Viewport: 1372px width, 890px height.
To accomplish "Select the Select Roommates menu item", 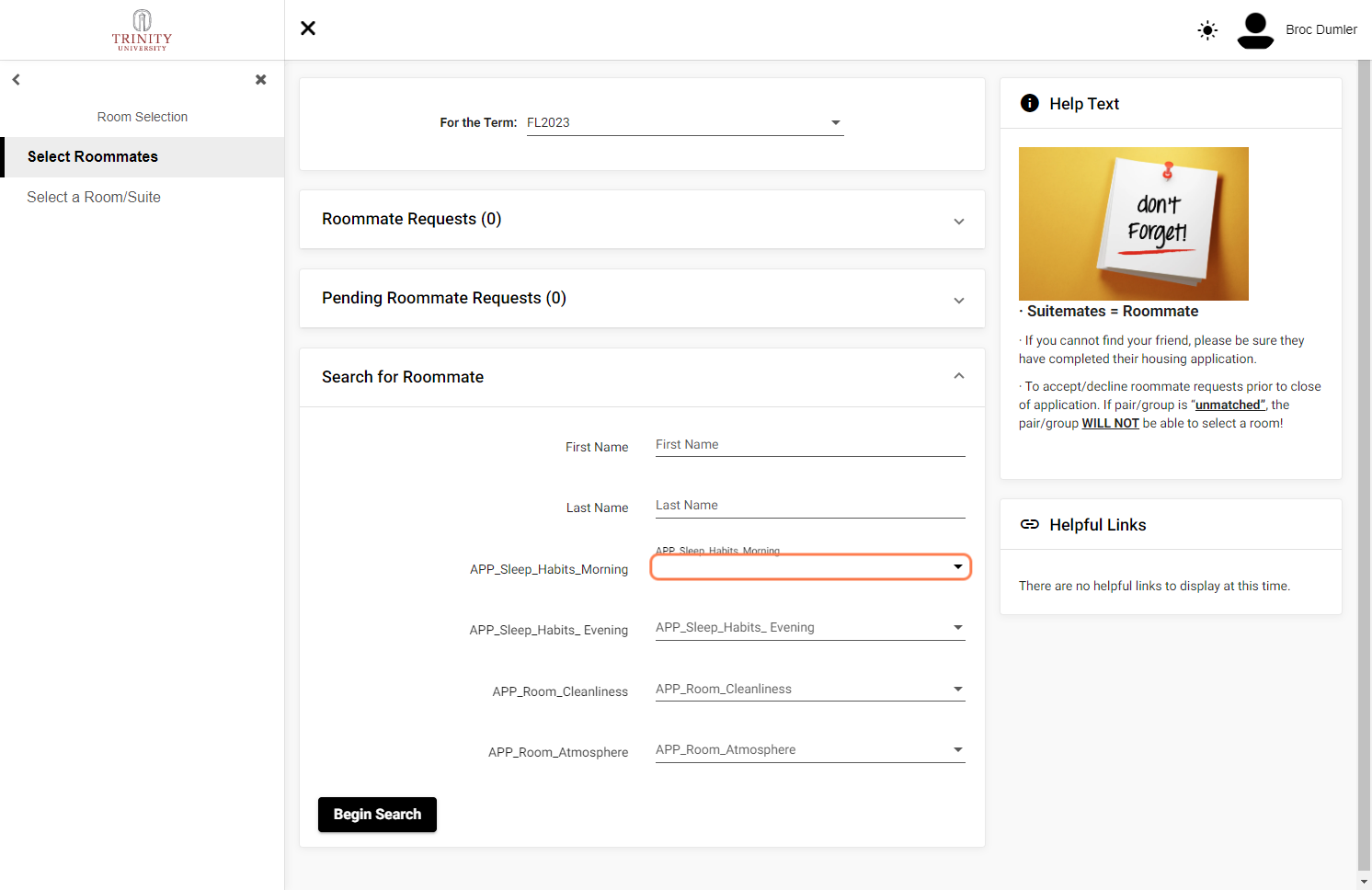I will [x=143, y=157].
